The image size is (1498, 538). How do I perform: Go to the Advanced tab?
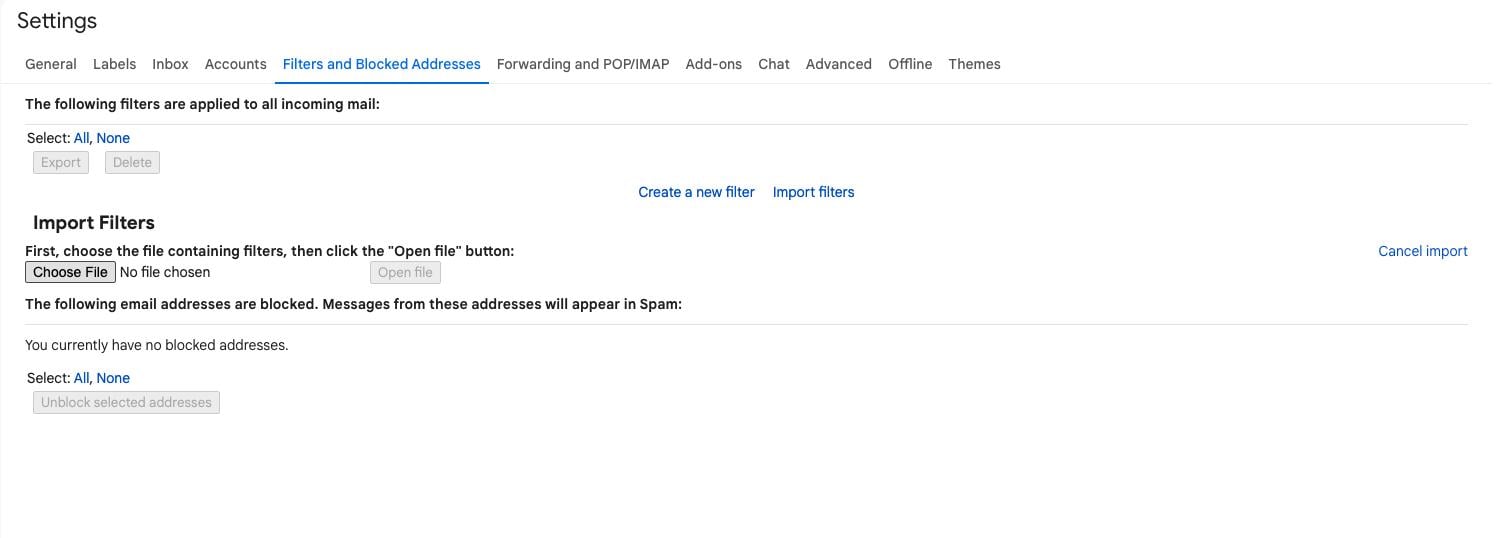pos(838,64)
